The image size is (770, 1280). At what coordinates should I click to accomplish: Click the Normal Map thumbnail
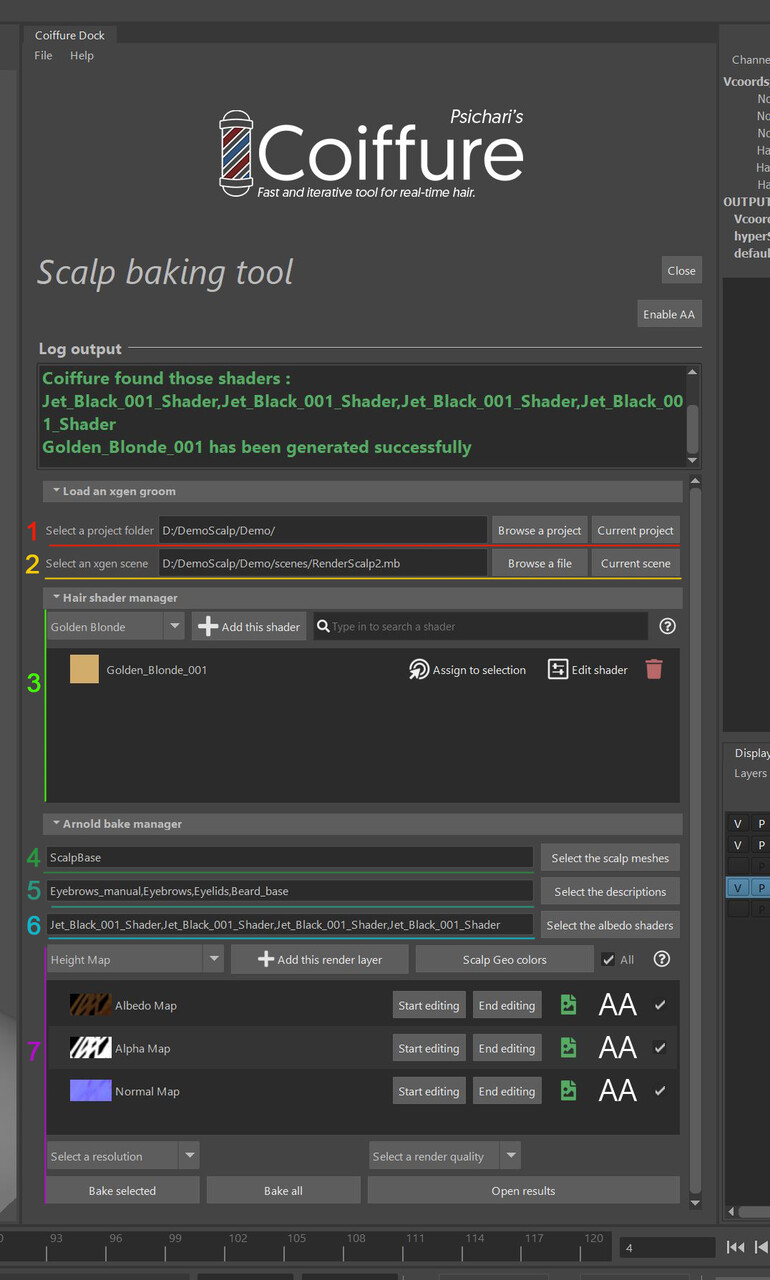coord(90,1091)
